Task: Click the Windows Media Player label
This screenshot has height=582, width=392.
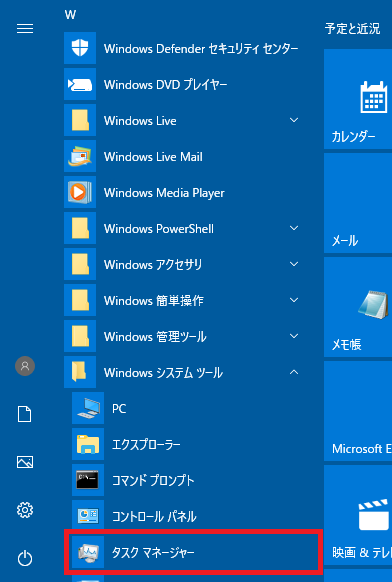Action: (x=164, y=193)
